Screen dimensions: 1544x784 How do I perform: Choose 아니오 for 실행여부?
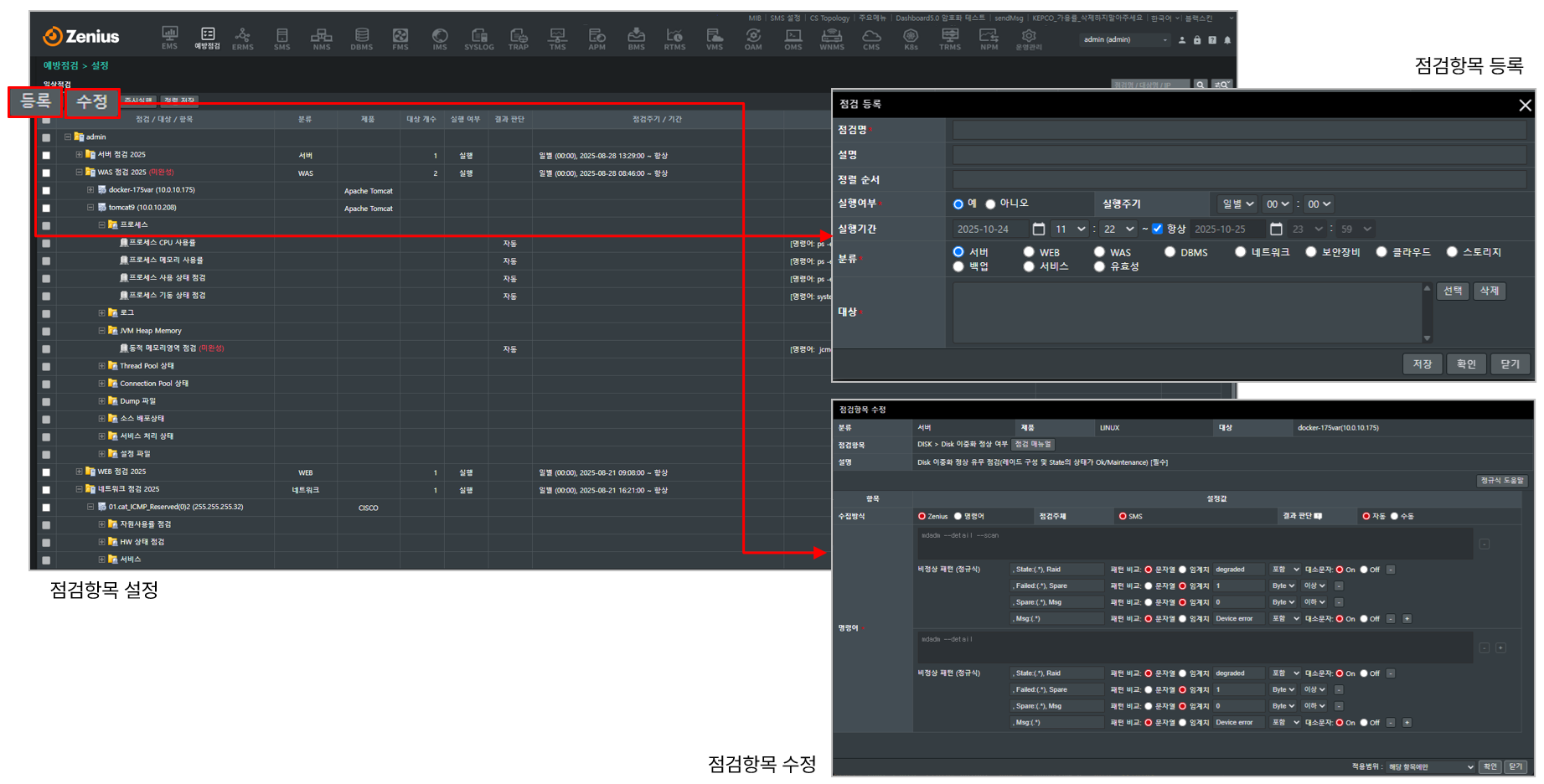click(x=990, y=204)
